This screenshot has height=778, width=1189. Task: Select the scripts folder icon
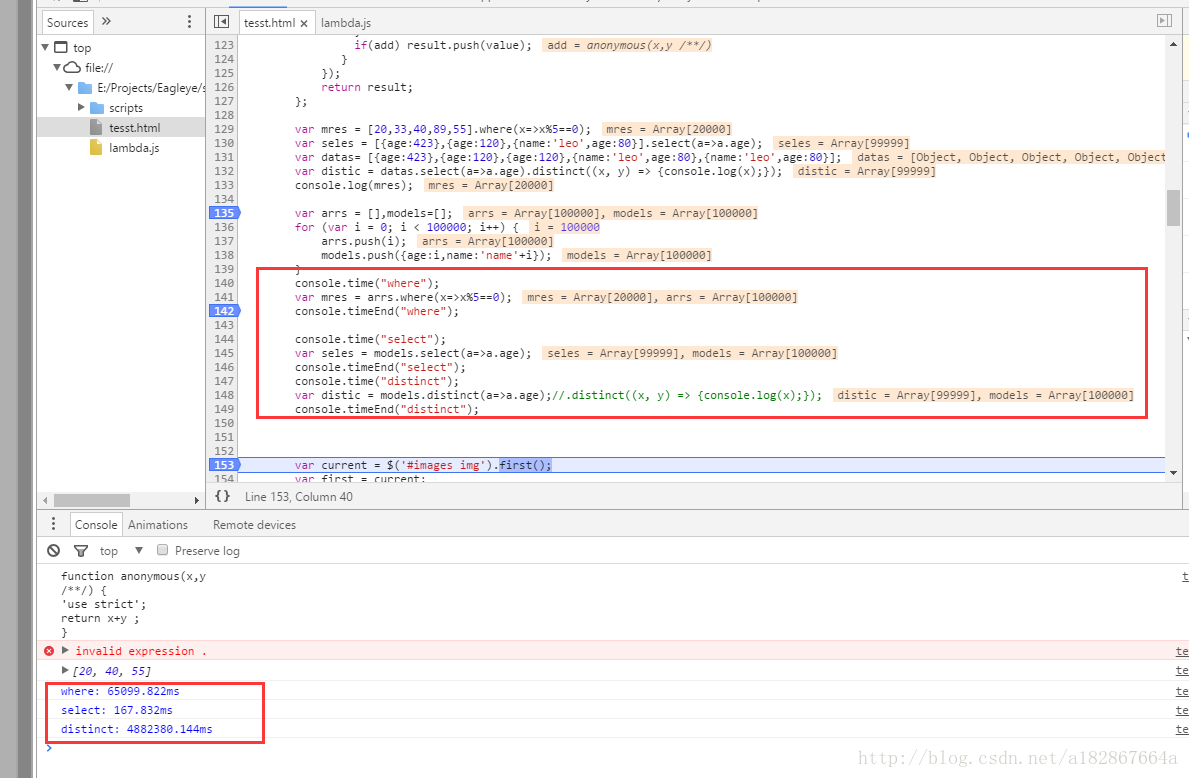pos(97,108)
